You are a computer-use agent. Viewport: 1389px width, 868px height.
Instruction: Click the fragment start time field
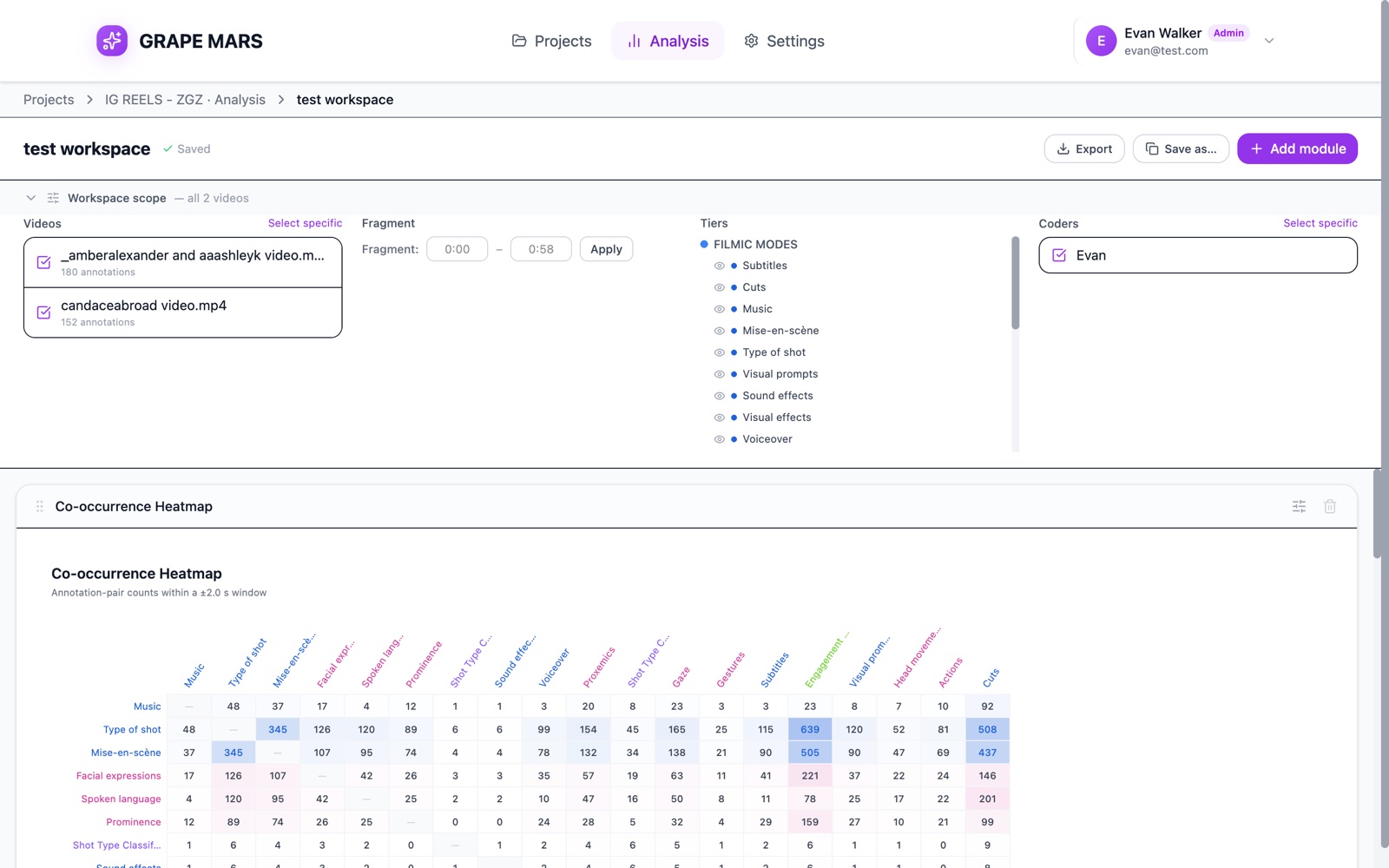tap(457, 249)
